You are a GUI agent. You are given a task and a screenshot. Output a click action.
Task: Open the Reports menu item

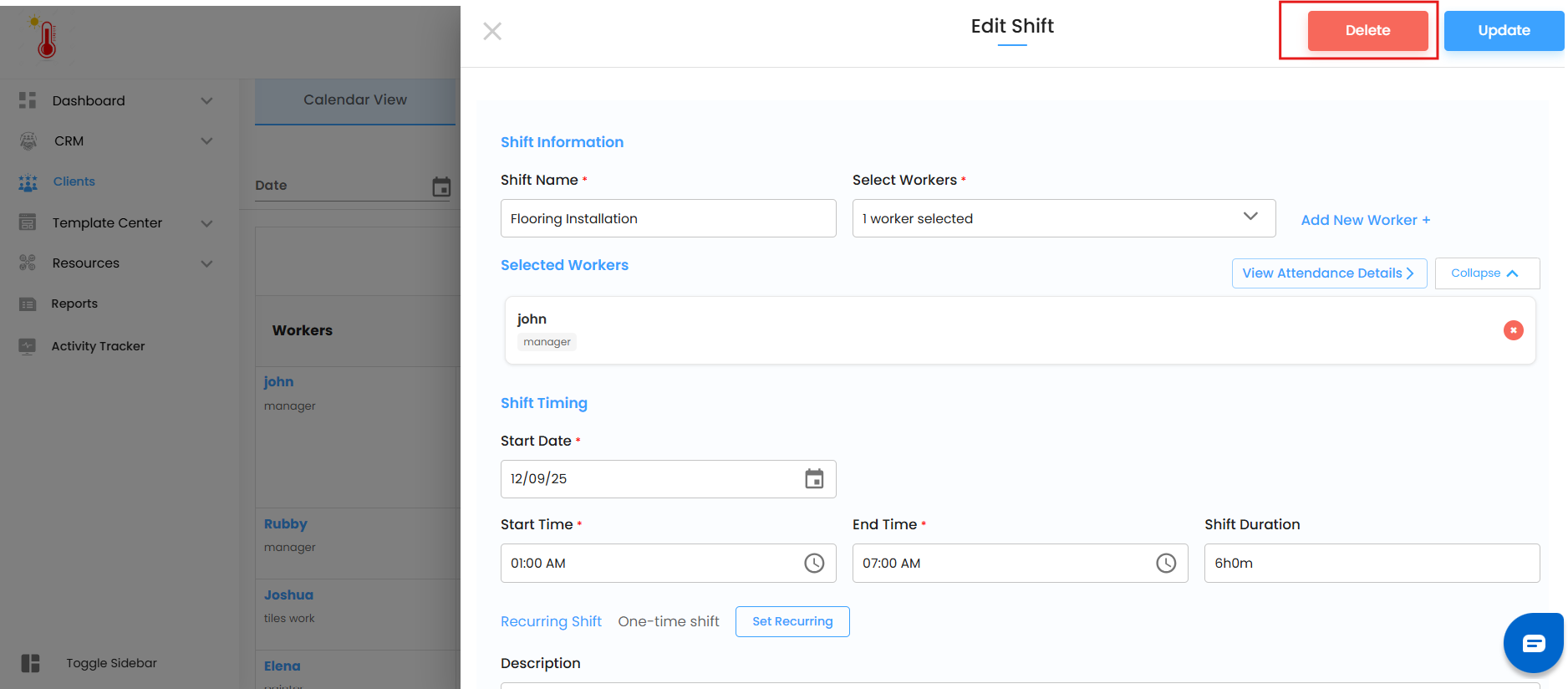pyautogui.click(x=74, y=304)
